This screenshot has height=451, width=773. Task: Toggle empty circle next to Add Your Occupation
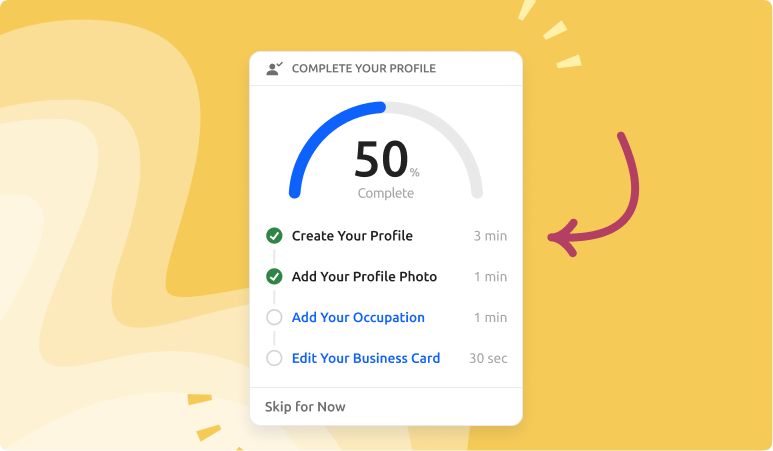[274, 317]
